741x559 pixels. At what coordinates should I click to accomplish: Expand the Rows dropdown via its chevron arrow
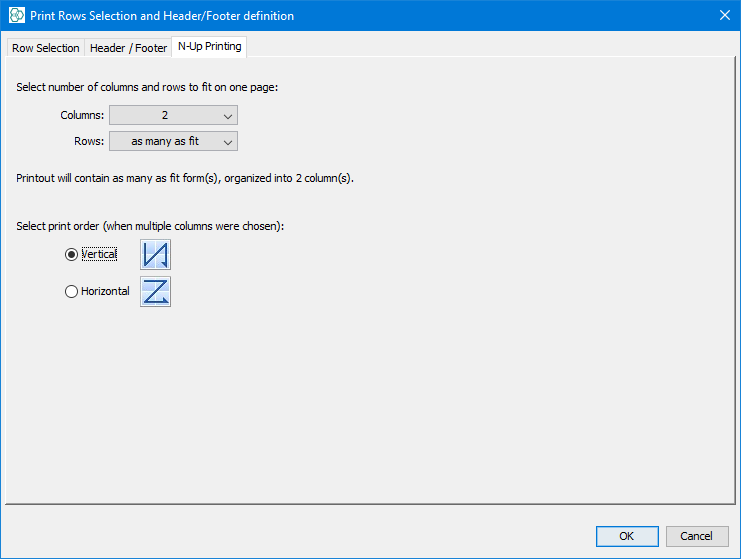(228, 142)
